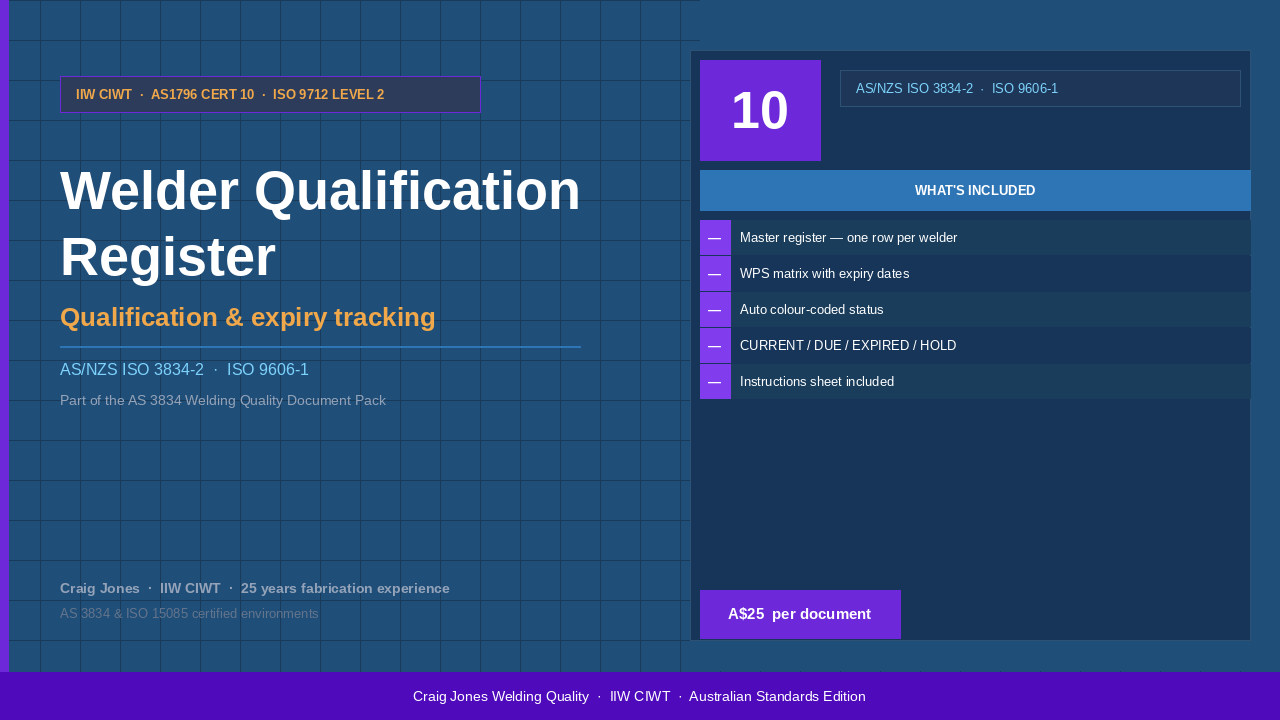
Task: Select the WHAT'S INCLUDED header bar
Action: pos(975,190)
